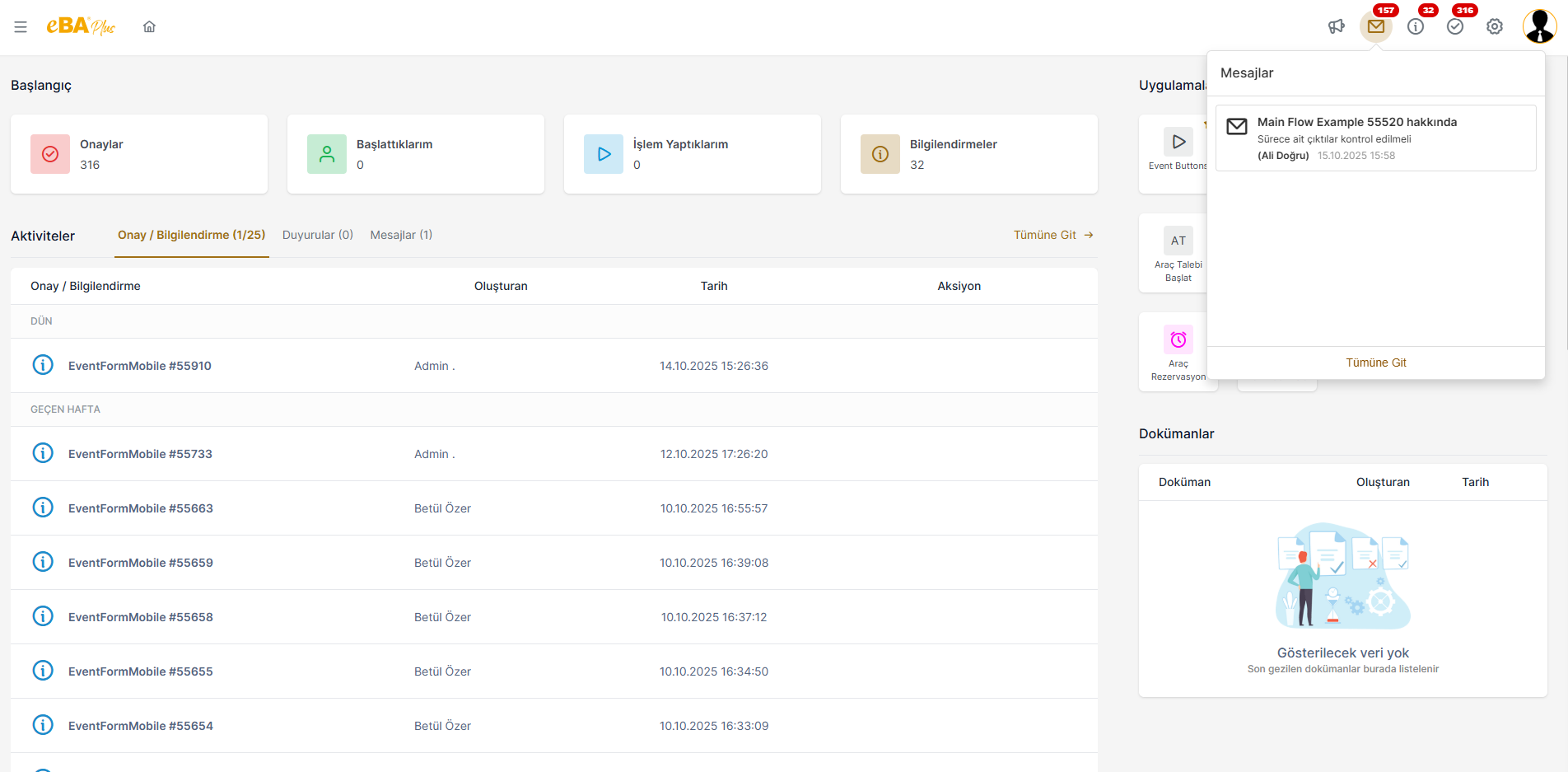The width and height of the screenshot is (1568, 772).
Task: Open the settings gear icon
Action: 1494,27
